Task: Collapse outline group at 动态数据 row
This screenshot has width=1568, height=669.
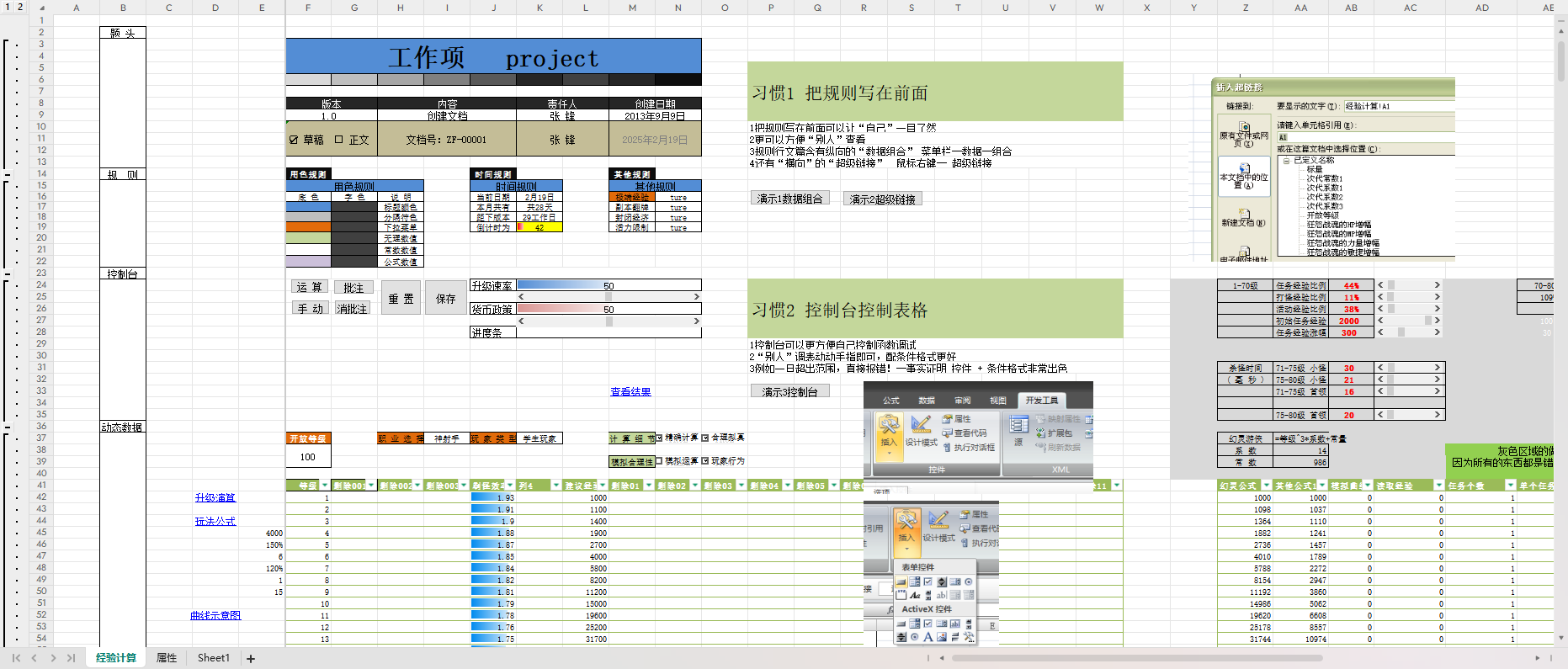Action: click(x=8, y=427)
